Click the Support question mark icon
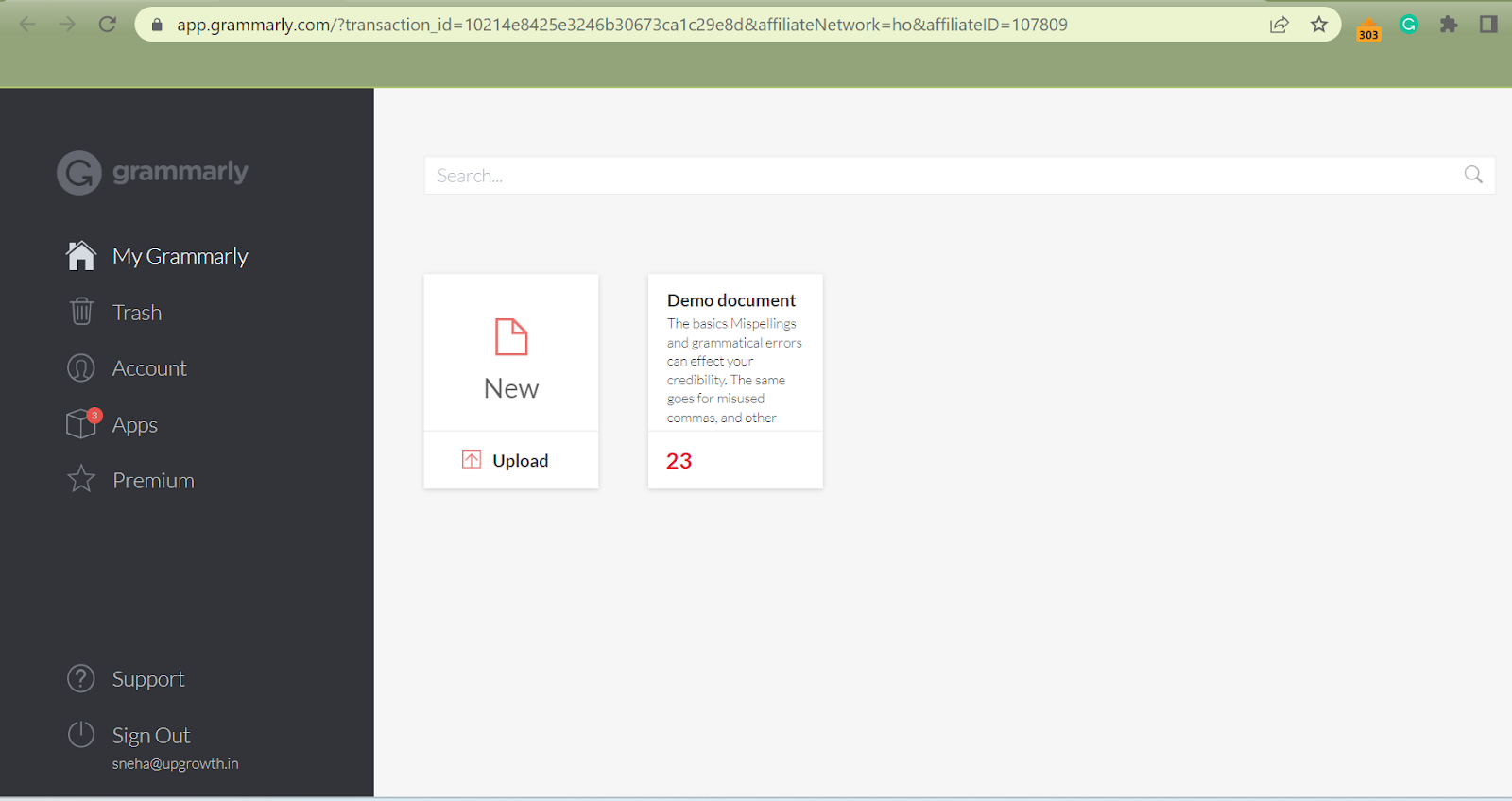The image size is (1512, 801). [81, 678]
